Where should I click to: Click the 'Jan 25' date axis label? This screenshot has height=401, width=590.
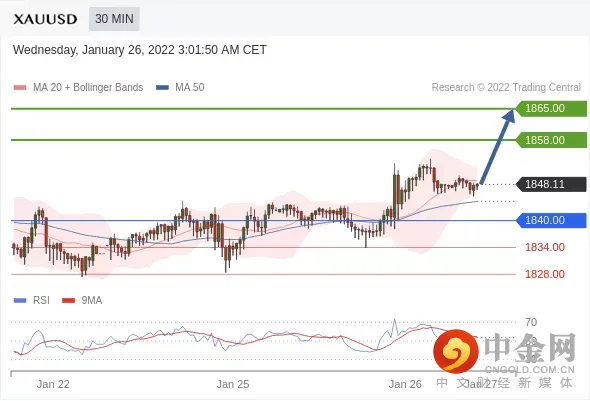click(233, 384)
